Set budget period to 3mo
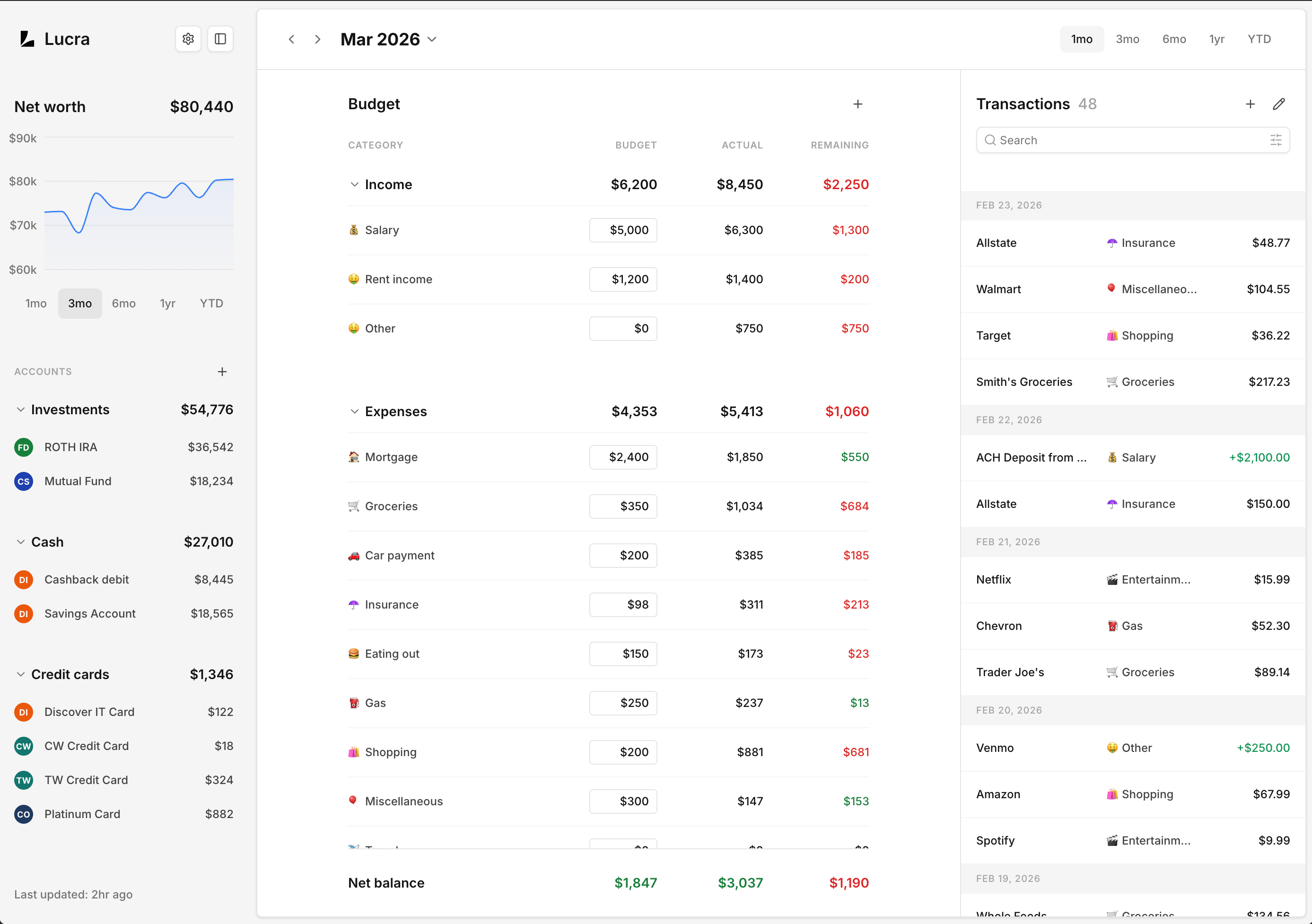The width and height of the screenshot is (1312, 924). pos(1127,39)
